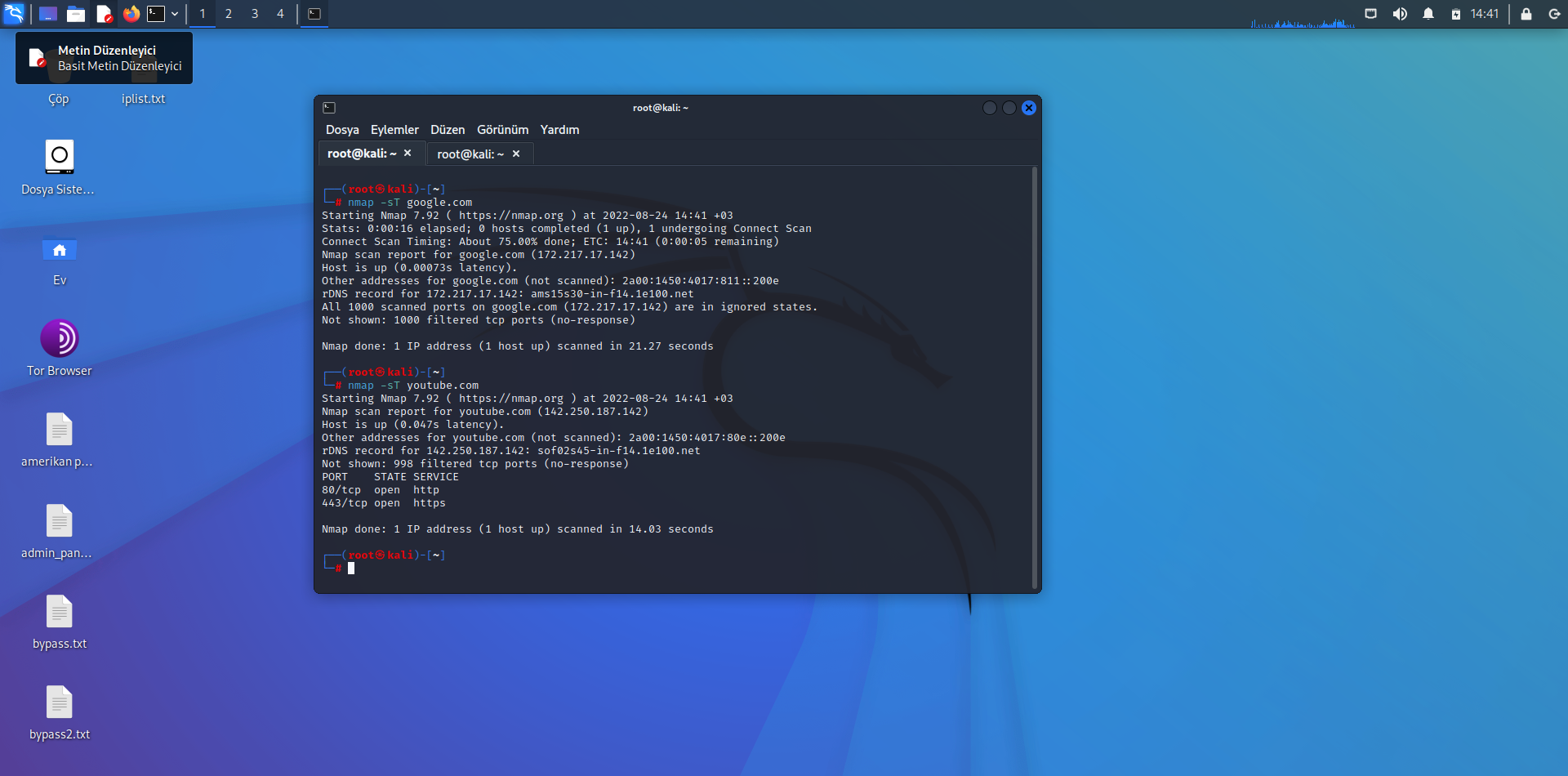Click the 'nmap -sT google.com' command line

coord(410,203)
